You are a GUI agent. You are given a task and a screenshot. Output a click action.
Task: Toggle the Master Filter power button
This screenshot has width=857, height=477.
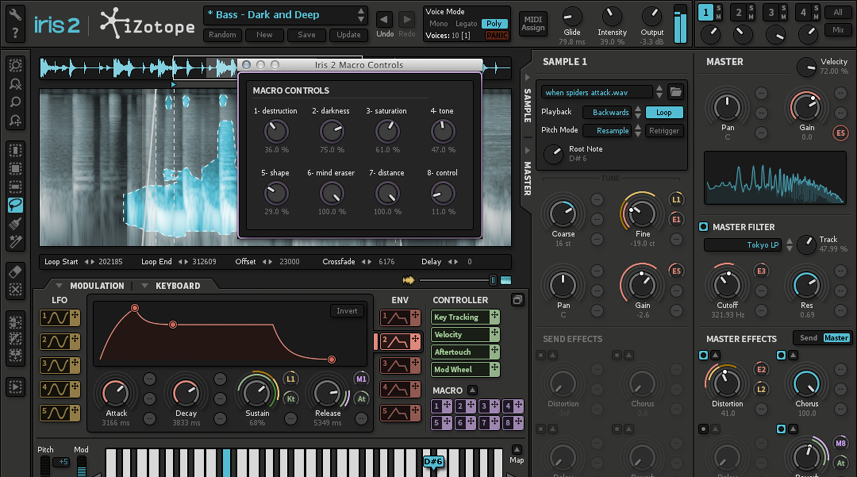[x=703, y=226]
